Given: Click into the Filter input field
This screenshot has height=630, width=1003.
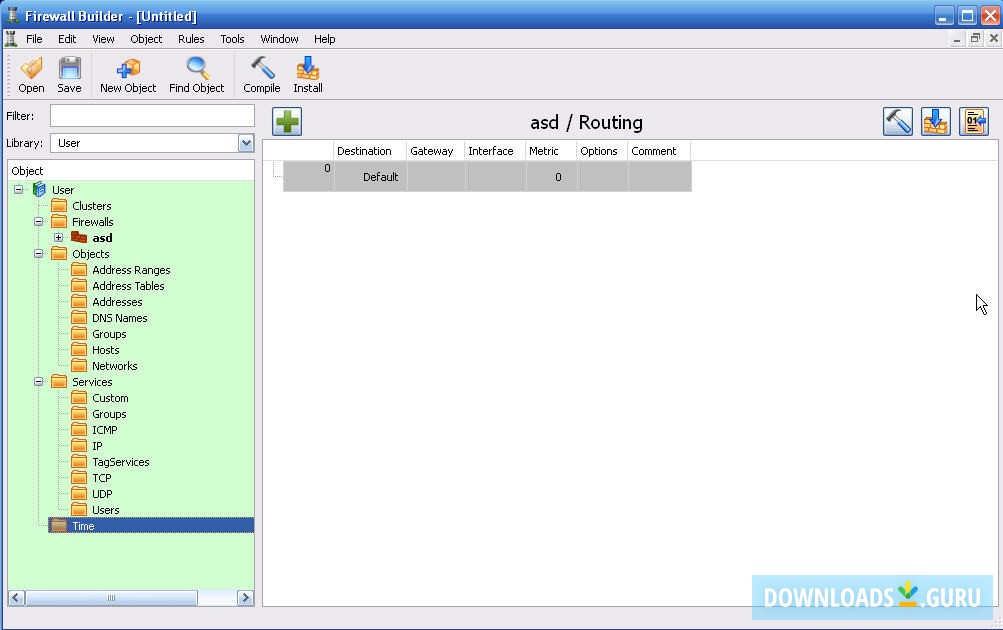Looking at the screenshot, I should coord(152,116).
